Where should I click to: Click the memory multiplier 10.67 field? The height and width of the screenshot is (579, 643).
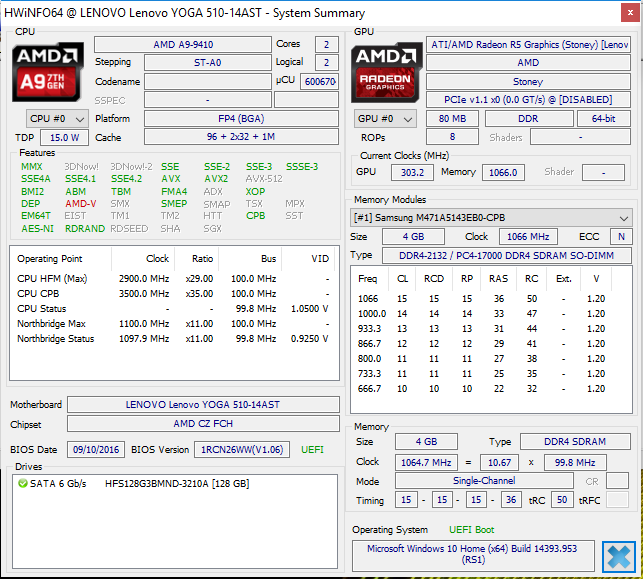499,463
